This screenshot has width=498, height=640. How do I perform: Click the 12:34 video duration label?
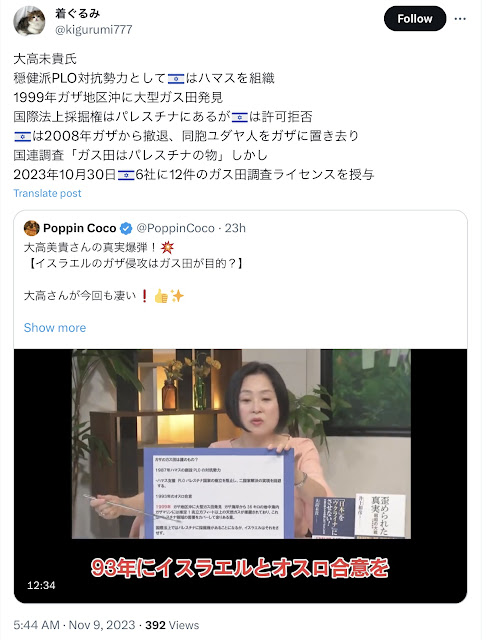pos(41,585)
